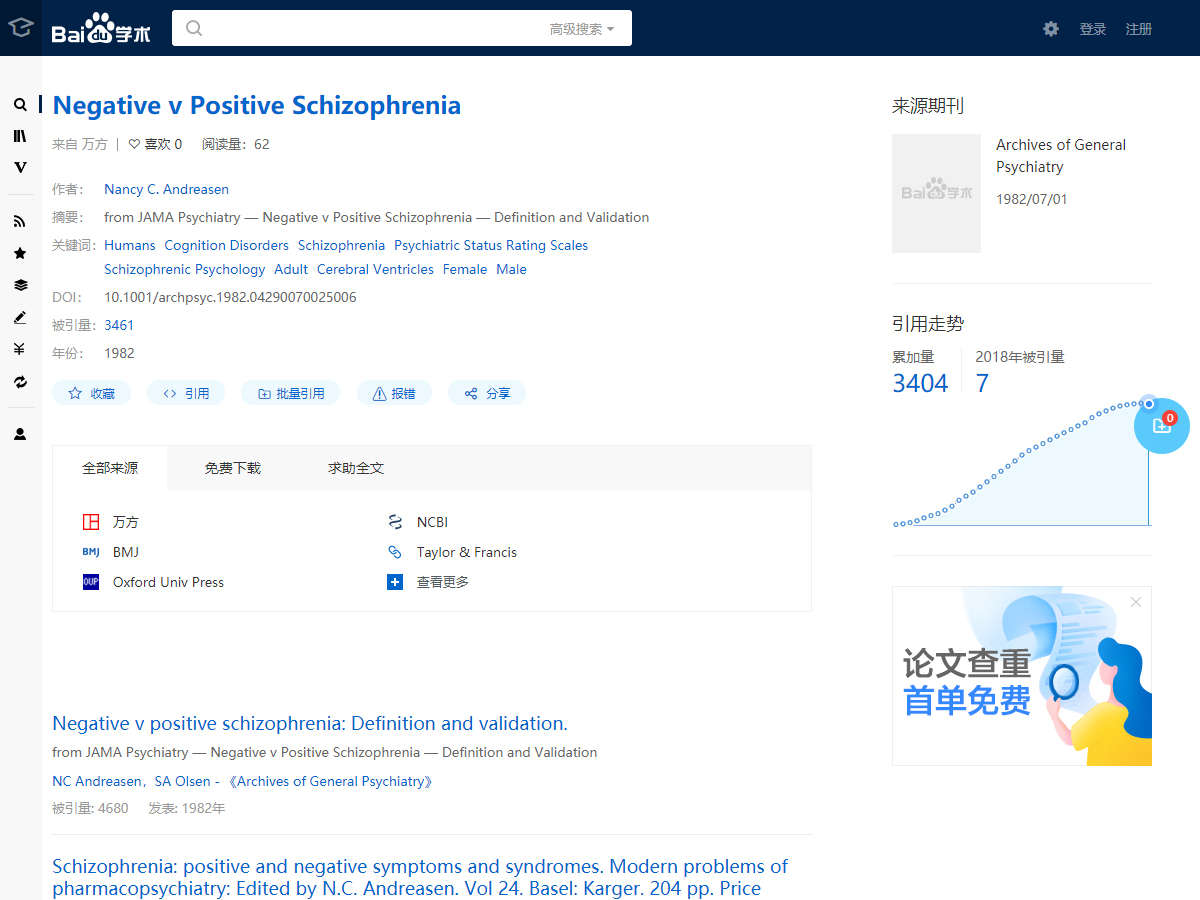Toggle the 喜欢 heart like button
This screenshot has height=900, width=1200.
click(x=155, y=144)
